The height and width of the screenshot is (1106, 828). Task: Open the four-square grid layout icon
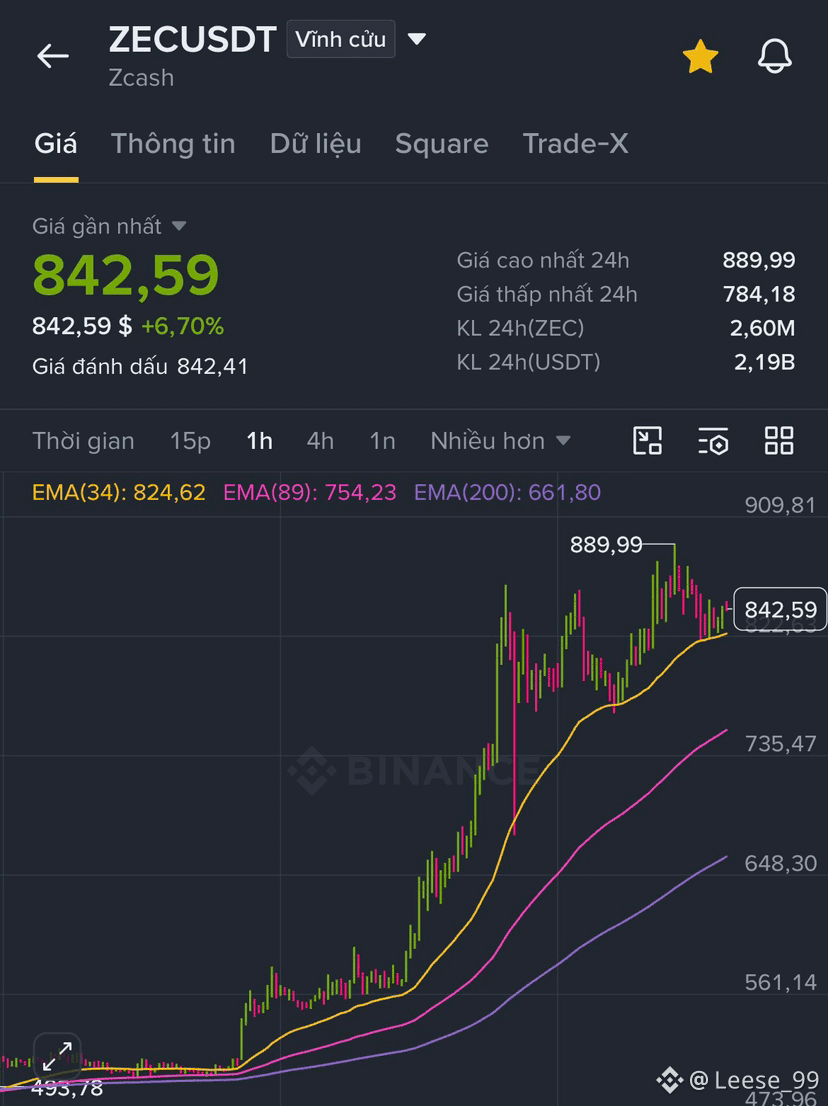(x=779, y=440)
